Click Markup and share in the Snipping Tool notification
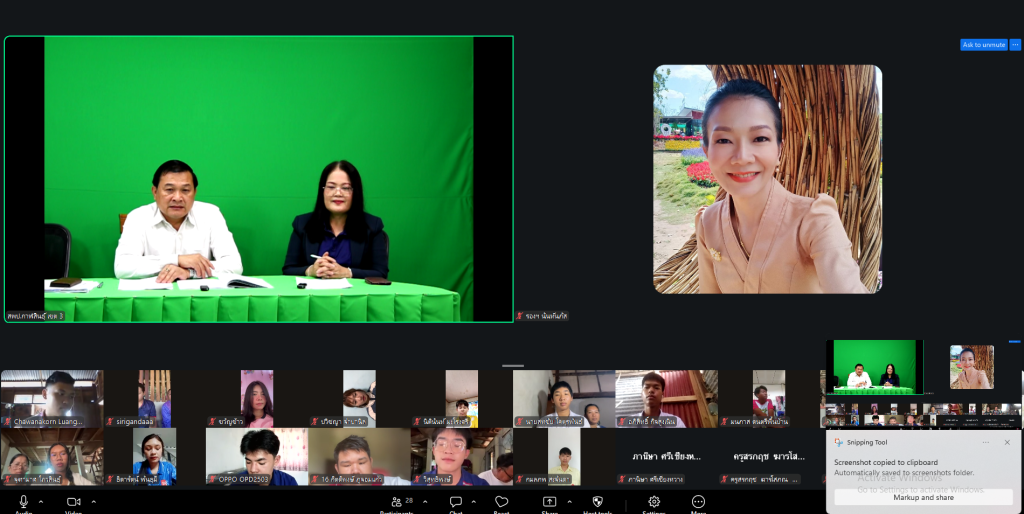 click(x=923, y=498)
